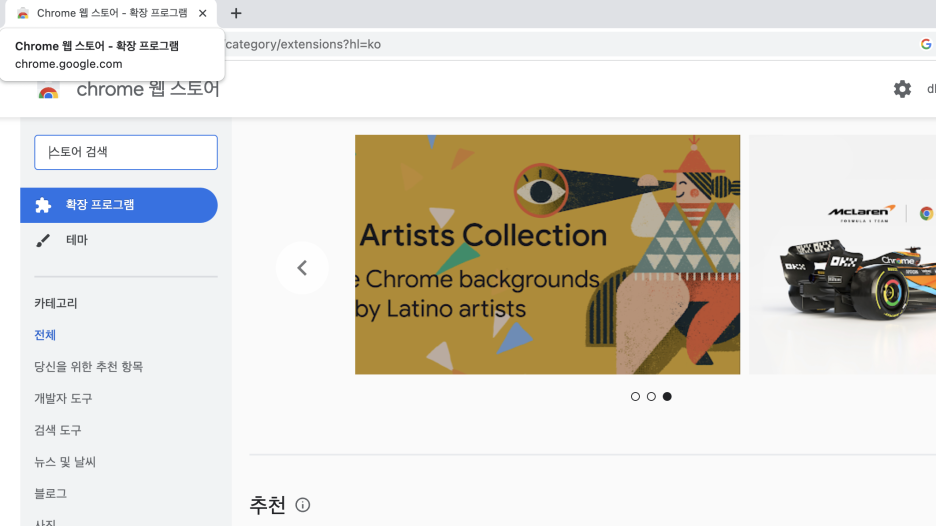Select the Chrome 웹 스토어 browser tab
936x526 pixels.
point(112,13)
